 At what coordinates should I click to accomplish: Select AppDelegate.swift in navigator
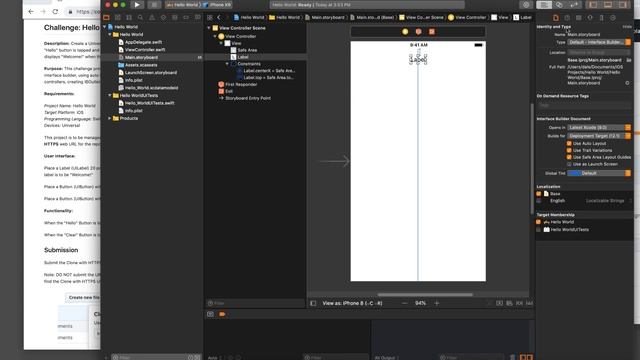[x=143, y=42]
